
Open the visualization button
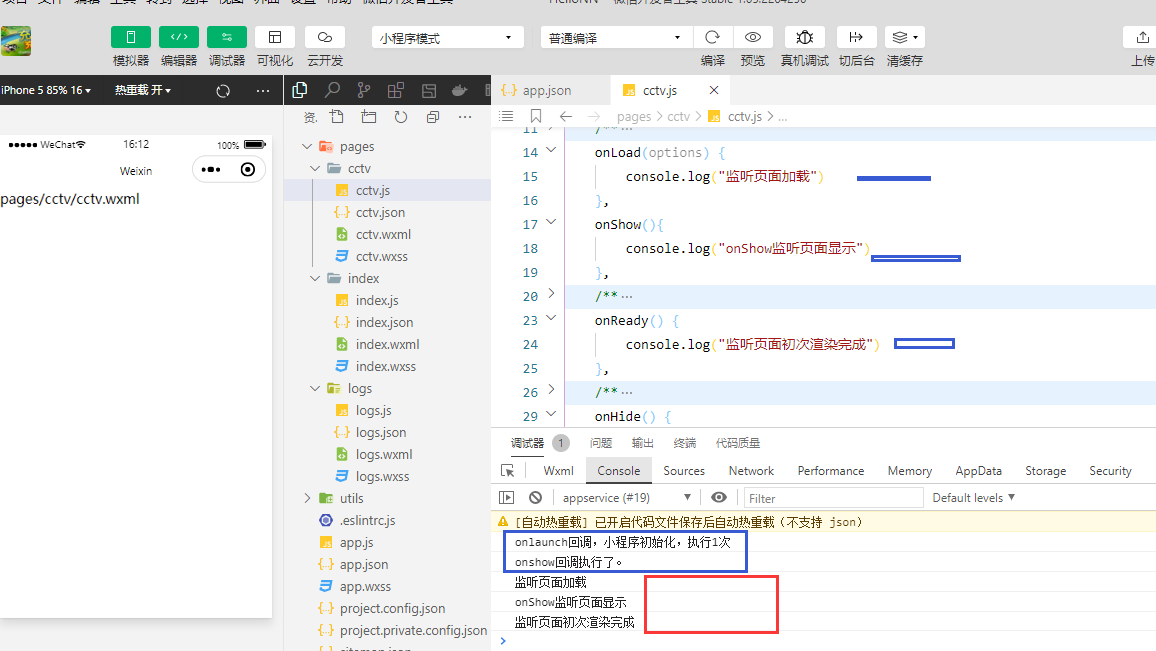point(274,38)
